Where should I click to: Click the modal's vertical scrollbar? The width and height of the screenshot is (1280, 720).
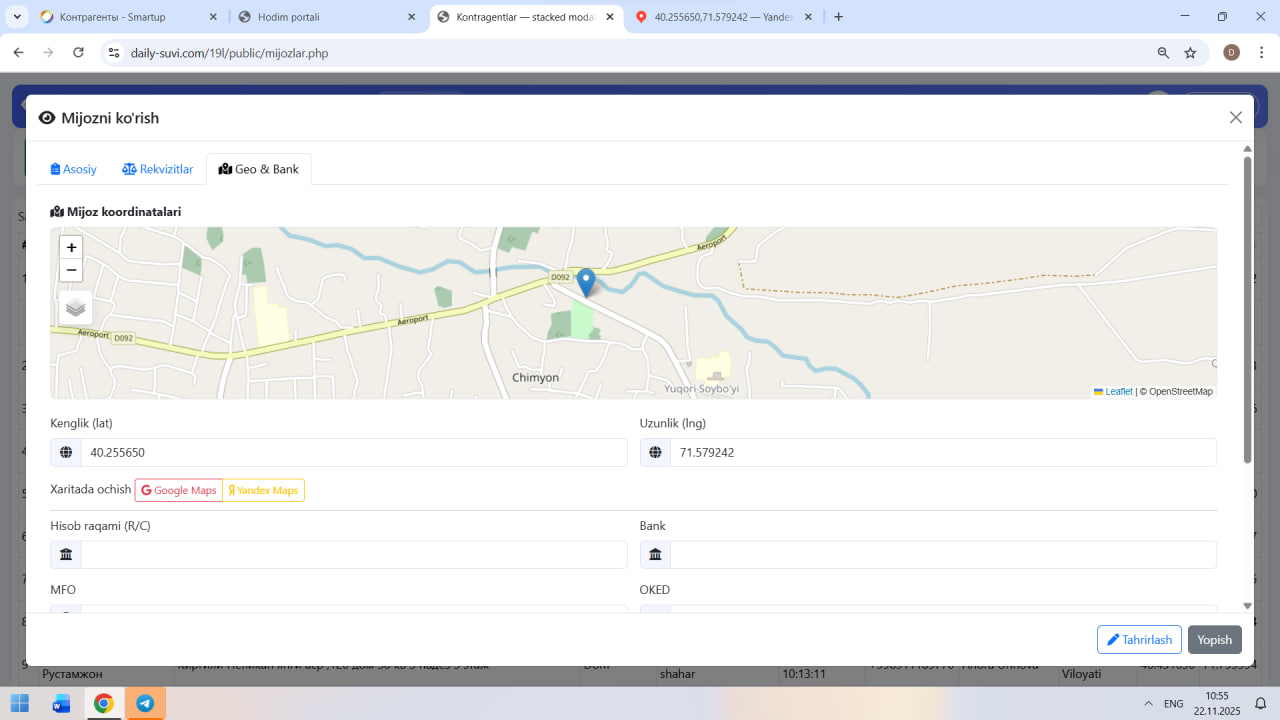1247,310
